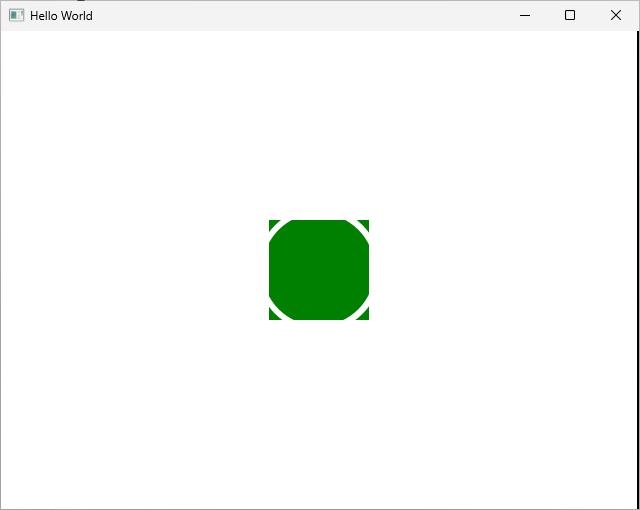Click the green square's bottom-left corner piece
640x510 pixels.
[x=272, y=316]
